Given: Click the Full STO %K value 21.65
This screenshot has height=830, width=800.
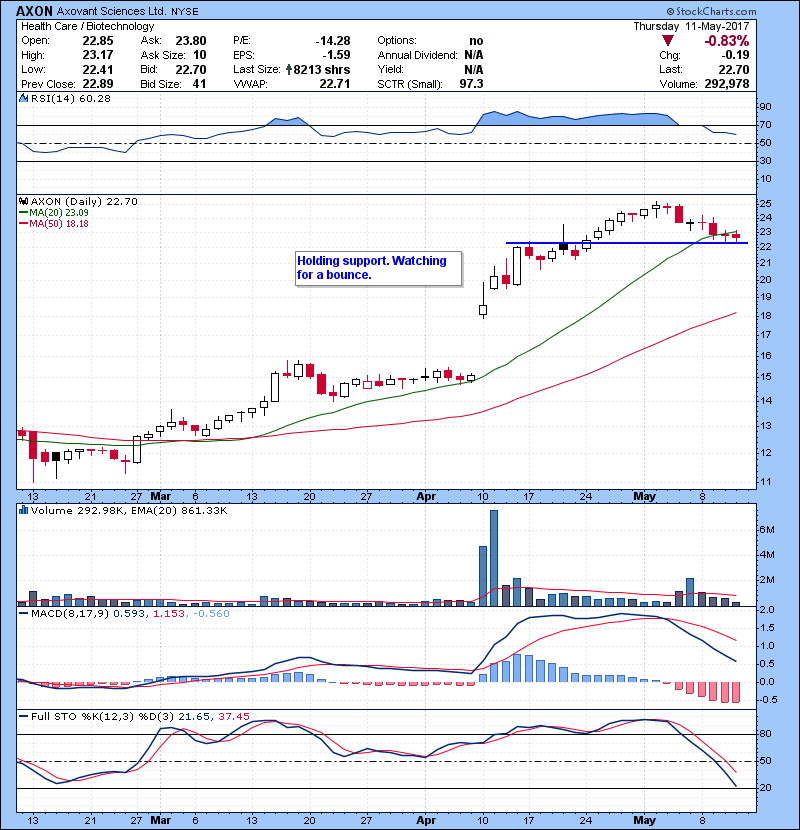Looking at the screenshot, I should point(193,717).
